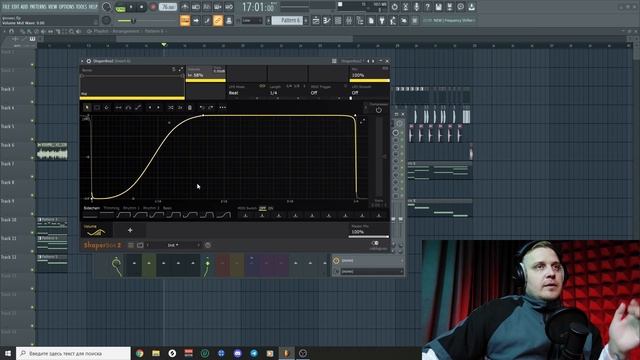Select the Bass preset tab
Viewport: 640px width, 360px height.
tap(167, 208)
